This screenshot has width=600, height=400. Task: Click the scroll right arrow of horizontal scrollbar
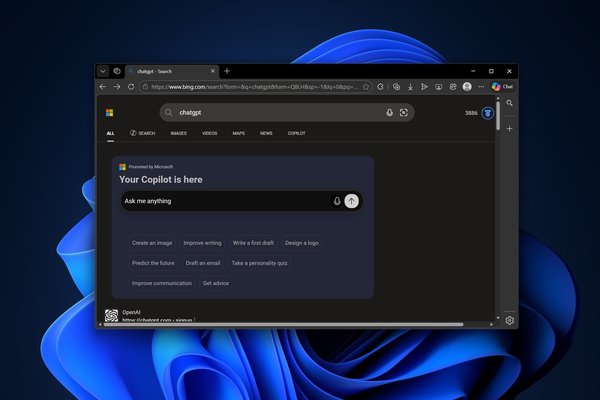[491, 325]
